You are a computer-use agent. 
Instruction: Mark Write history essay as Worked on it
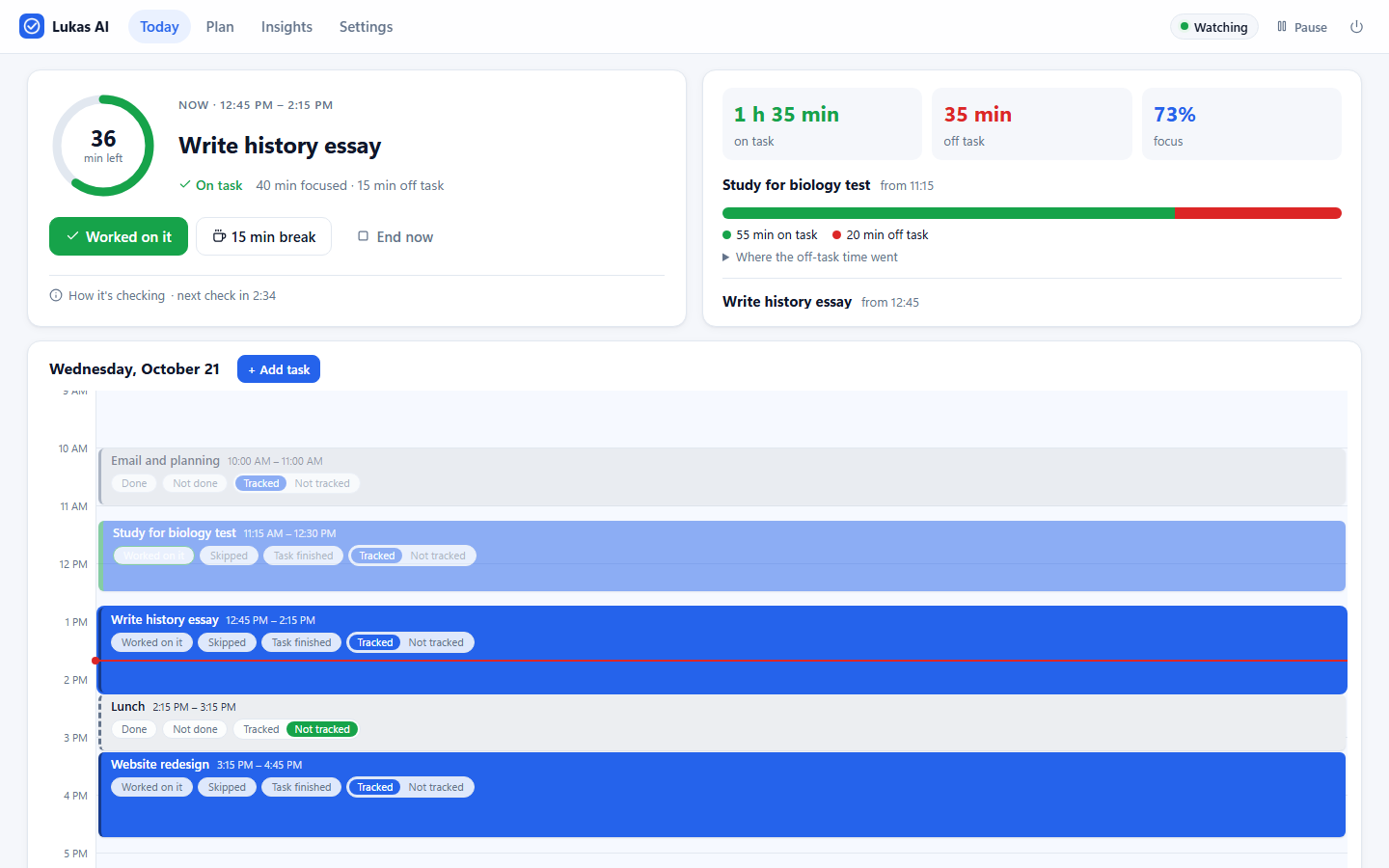tap(151, 642)
